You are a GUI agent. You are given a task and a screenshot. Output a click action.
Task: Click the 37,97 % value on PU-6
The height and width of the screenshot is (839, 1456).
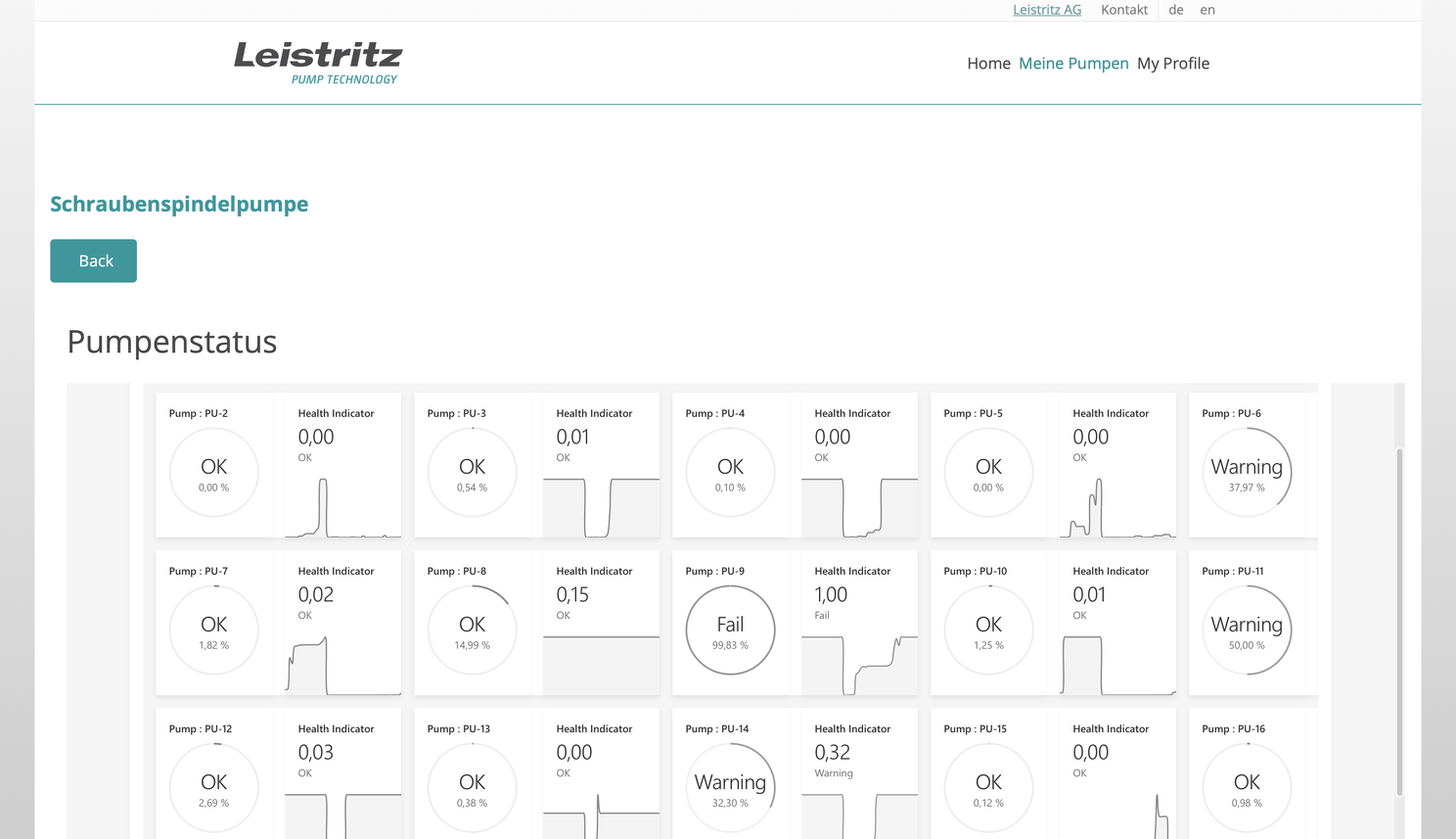click(x=1247, y=488)
